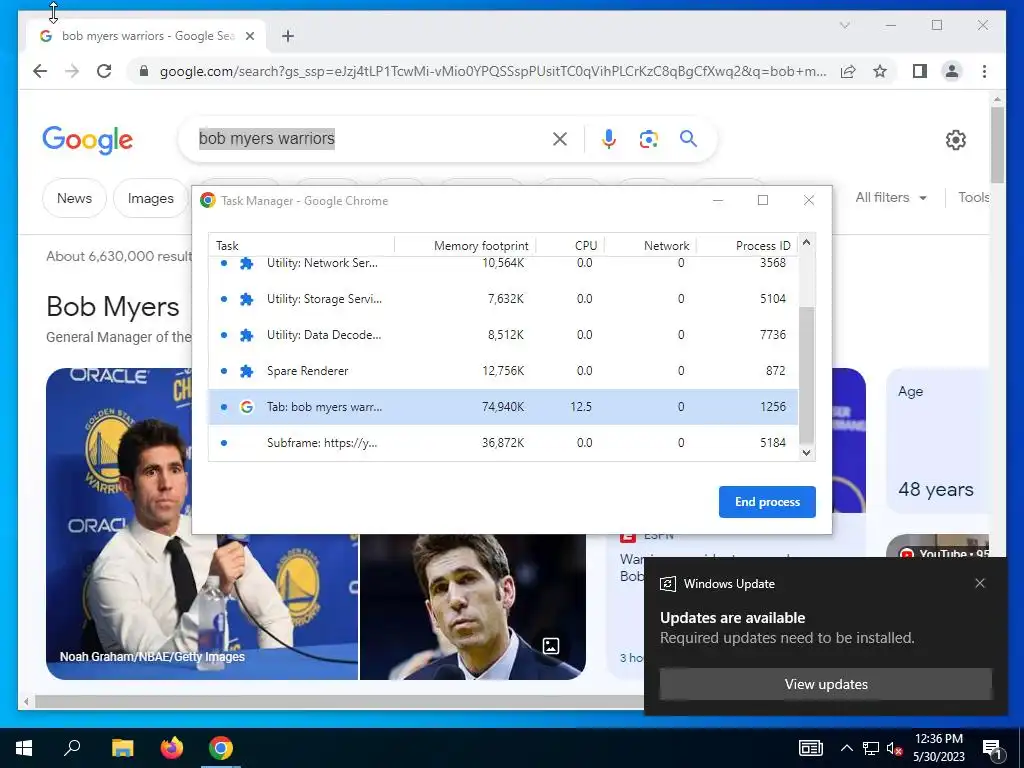The height and width of the screenshot is (768, 1024).
Task: Open the tab search dropdown chevron
Action: click(844, 25)
